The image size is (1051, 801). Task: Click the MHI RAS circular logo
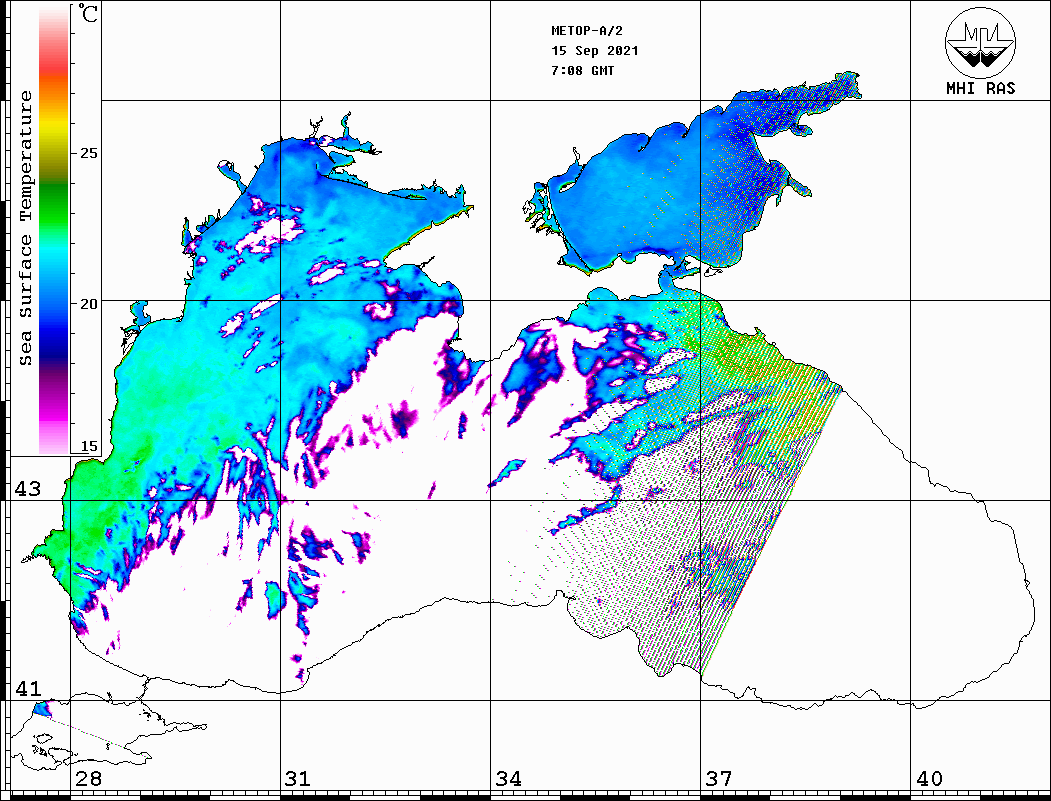pos(980,42)
